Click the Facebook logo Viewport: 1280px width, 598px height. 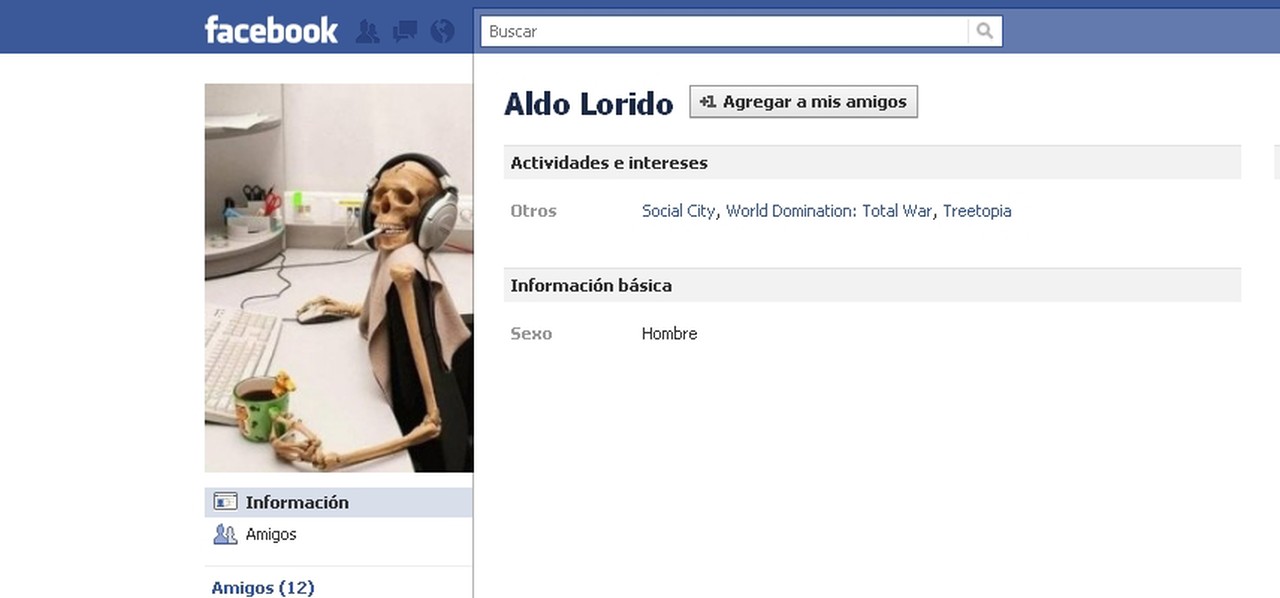pyautogui.click(x=270, y=29)
